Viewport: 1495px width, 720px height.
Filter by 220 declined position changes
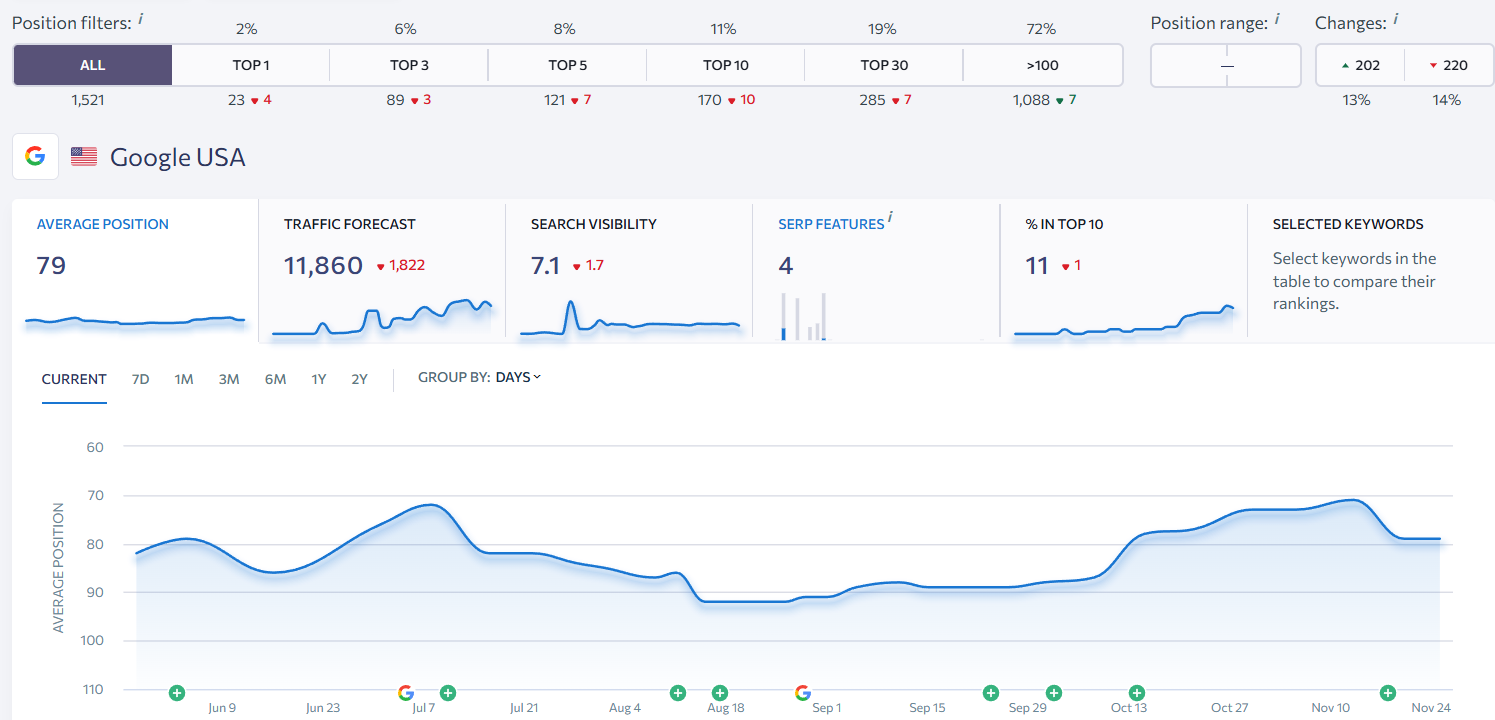[1447, 65]
